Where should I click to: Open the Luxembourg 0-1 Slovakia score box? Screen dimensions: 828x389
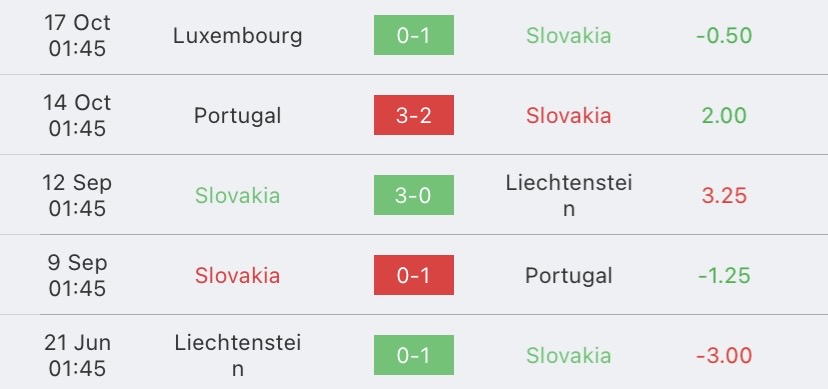(413, 35)
